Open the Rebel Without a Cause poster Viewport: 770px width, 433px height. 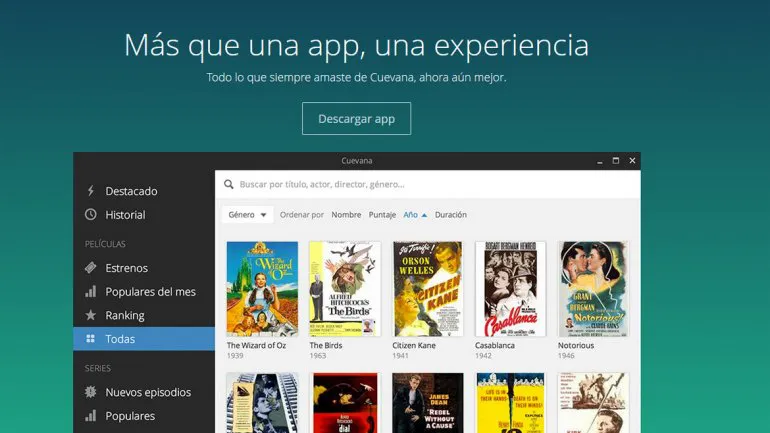[x=428, y=403]
